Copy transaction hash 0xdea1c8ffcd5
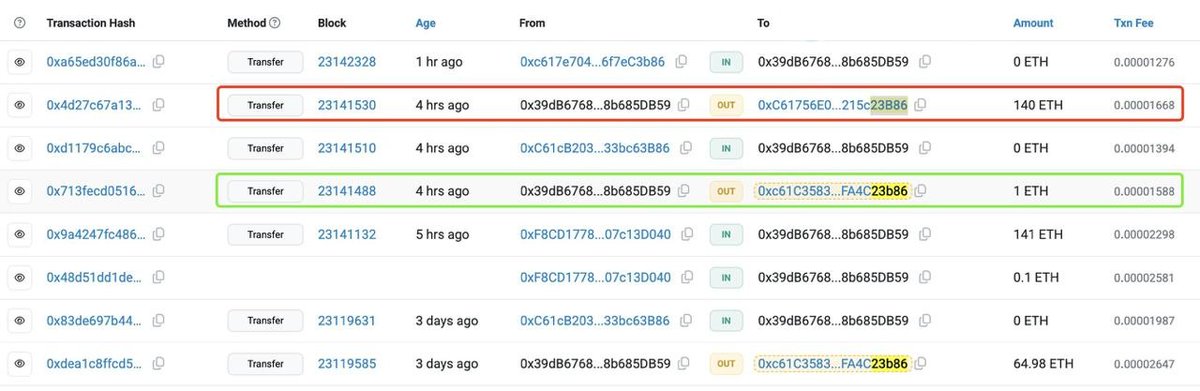1200x391 pixels. coord(158,364)
